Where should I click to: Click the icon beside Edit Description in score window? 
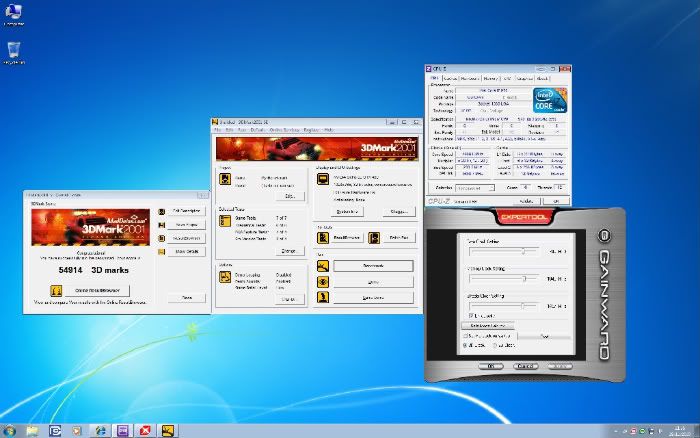162,211
